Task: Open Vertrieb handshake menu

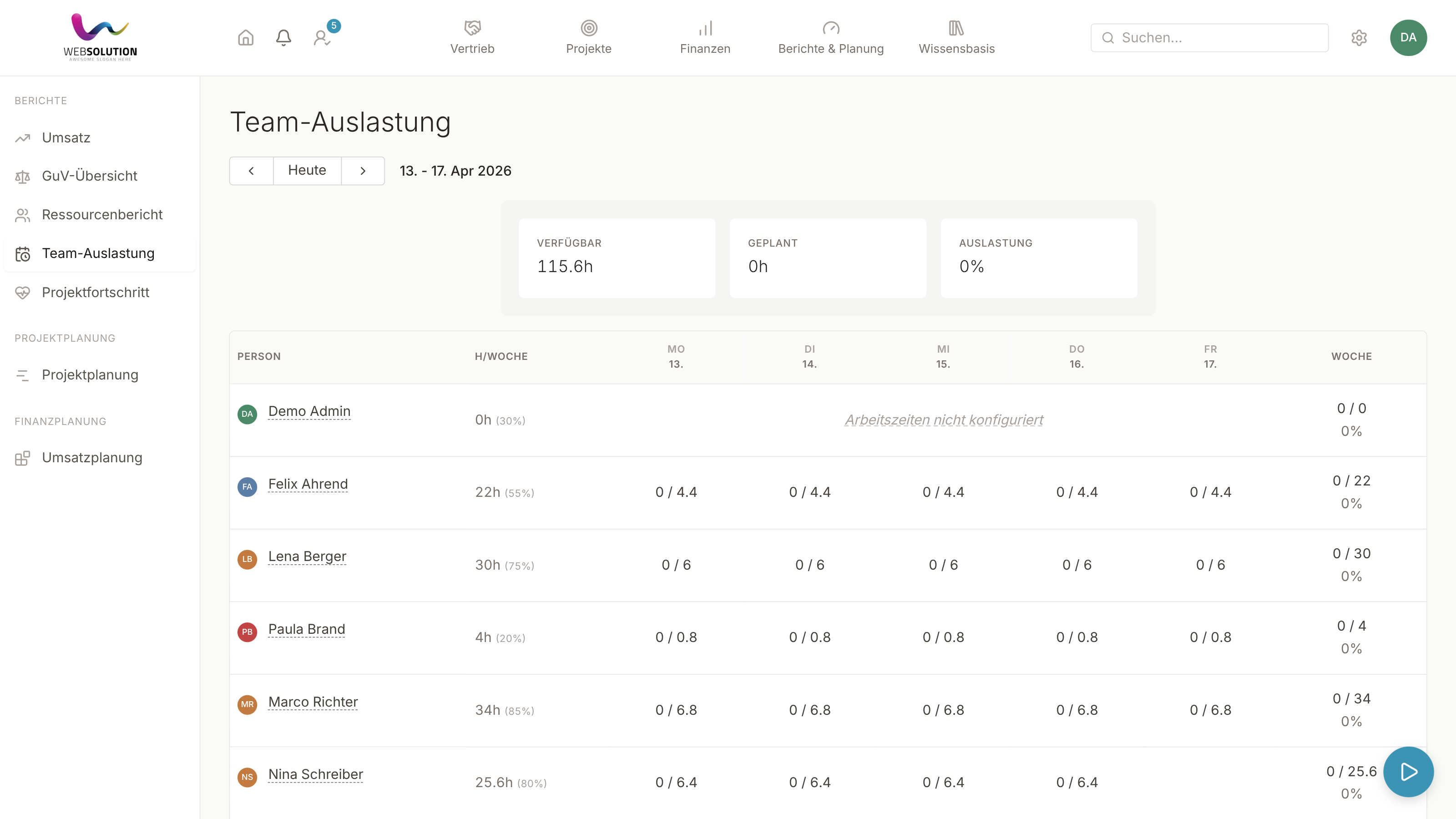Action: click(x=472, y=38)
